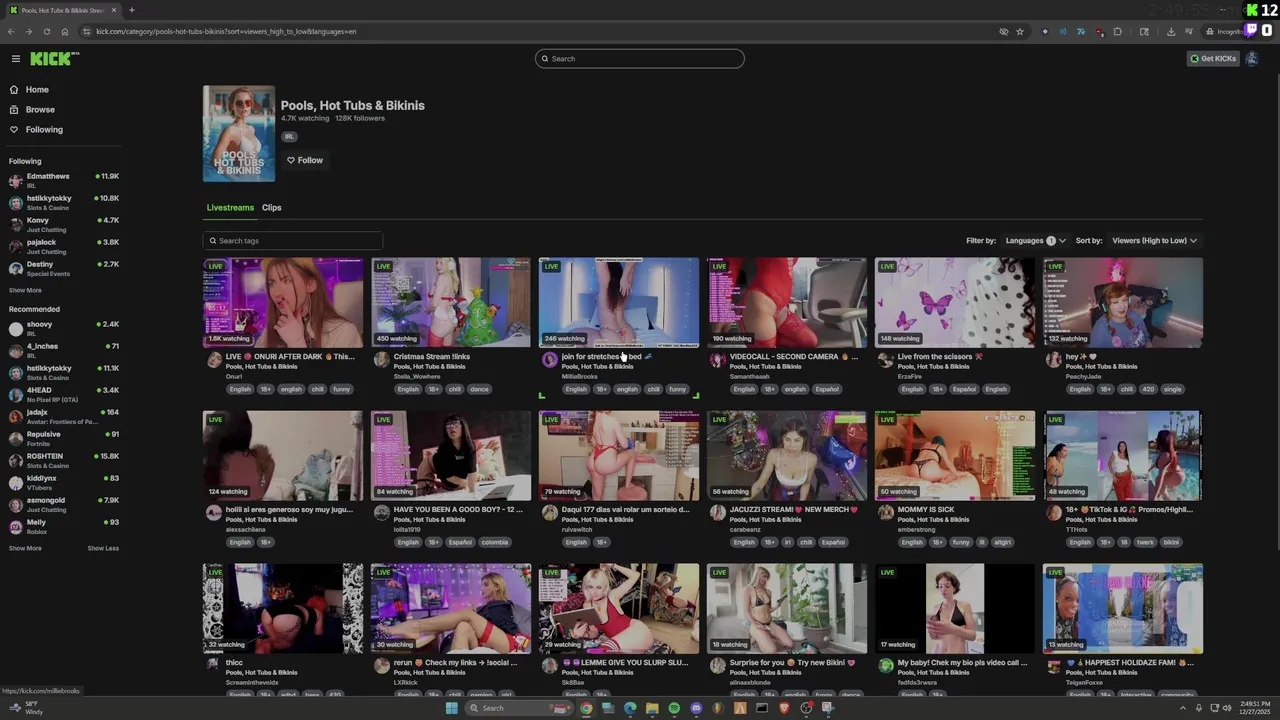The image size is (1280, 720).
Task: Open Spotify from the taskbar
Action: tap(674, 708)
